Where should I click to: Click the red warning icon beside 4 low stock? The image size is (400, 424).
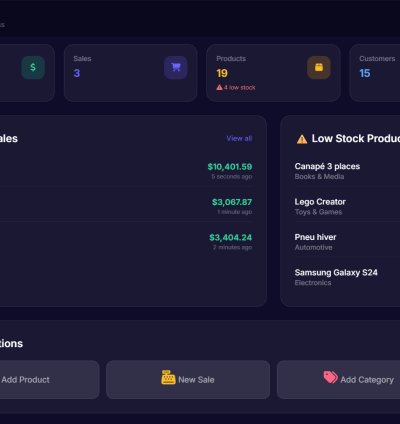tap(219, 87)
